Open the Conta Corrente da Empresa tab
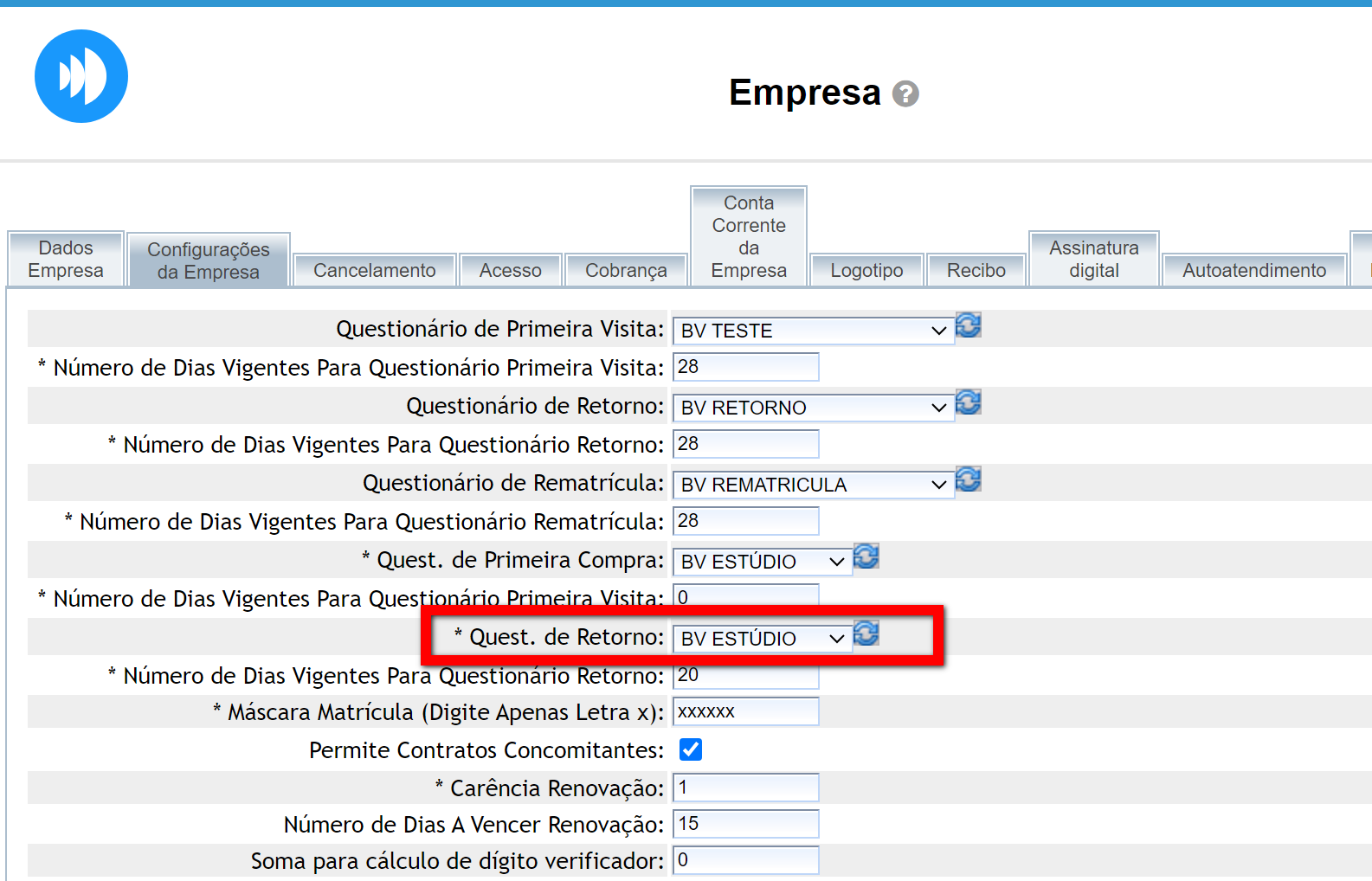The image size is (1372, 881). click(749, 236)
